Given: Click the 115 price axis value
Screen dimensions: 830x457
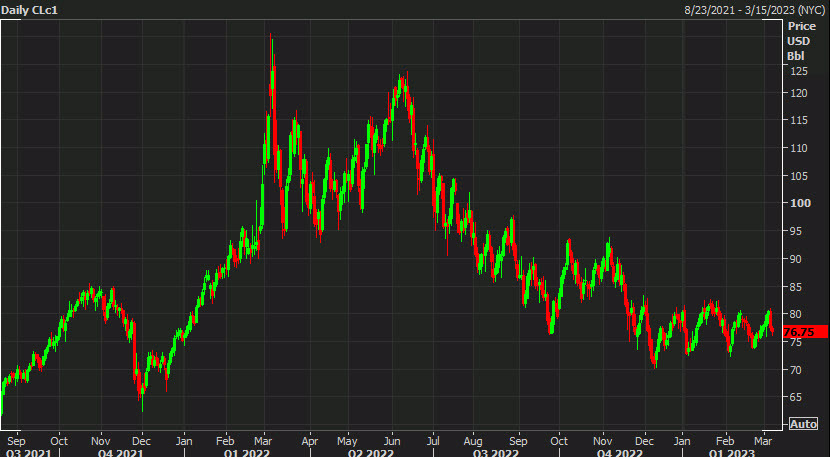Looking at the screenshot, I should (x=797, y=121).
